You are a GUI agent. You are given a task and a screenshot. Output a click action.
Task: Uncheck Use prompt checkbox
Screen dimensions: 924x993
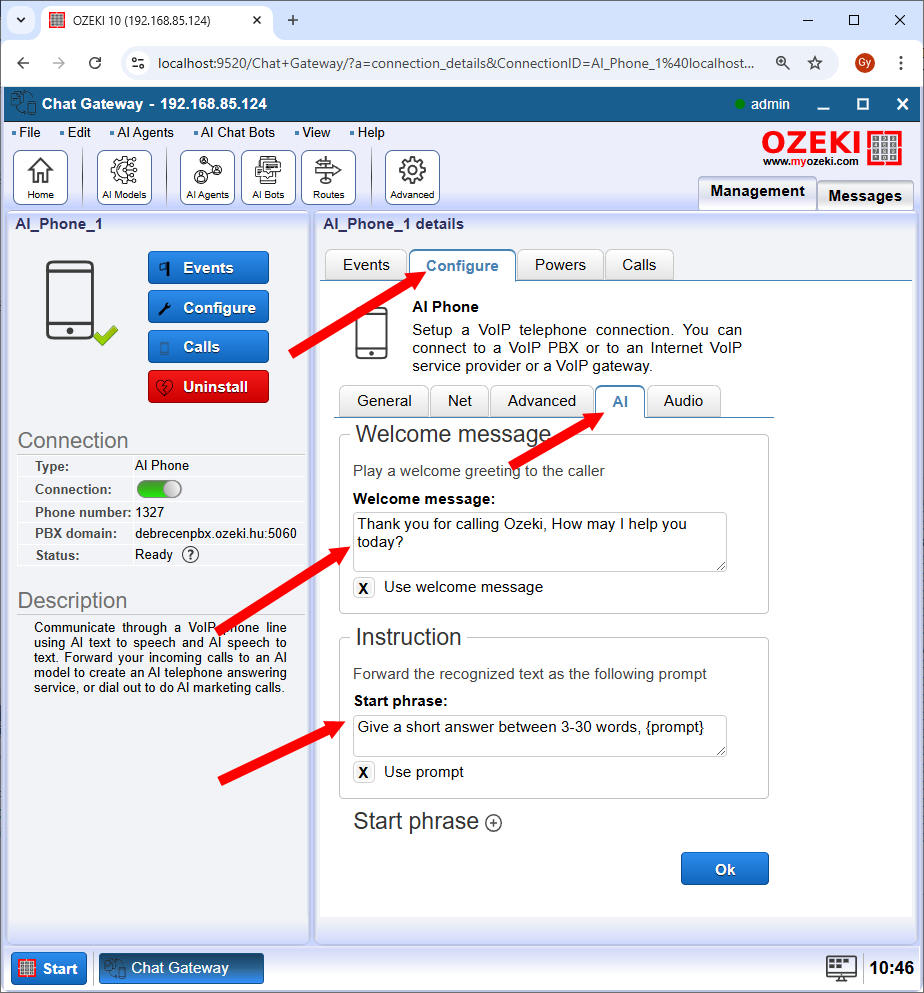[364, 773]
